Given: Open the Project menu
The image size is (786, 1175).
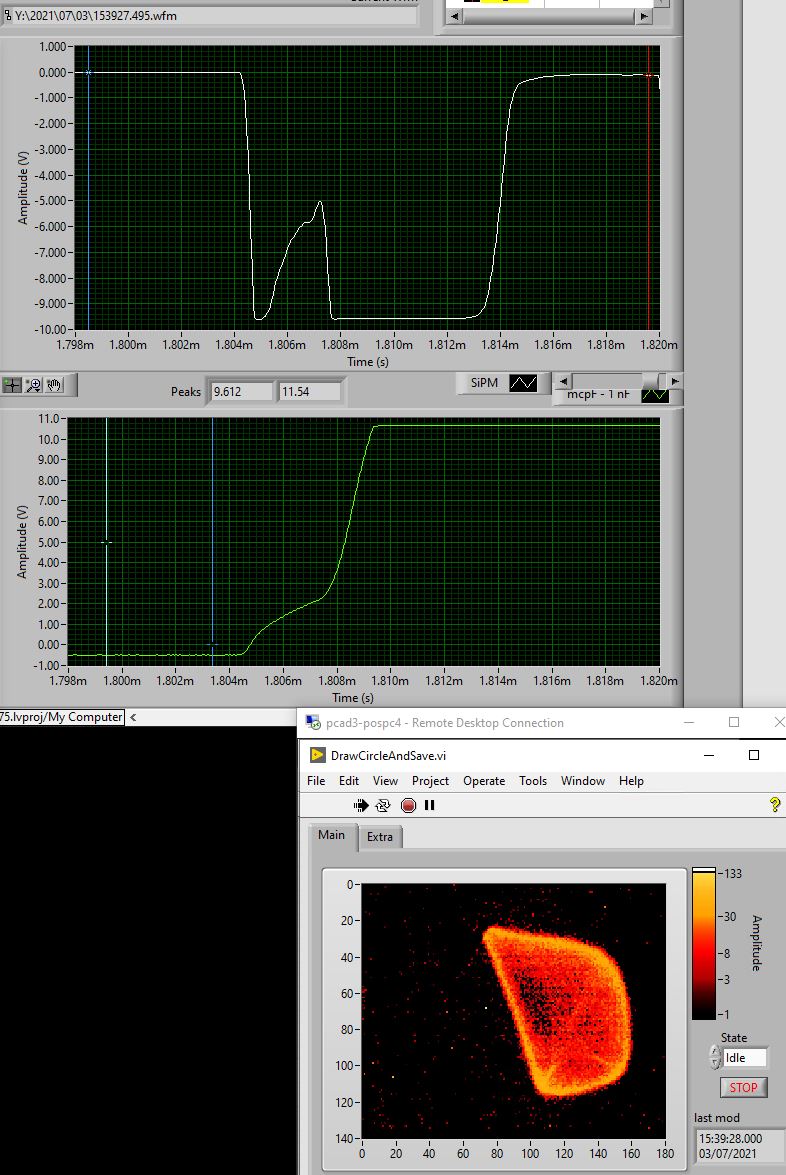Looking at the screenshot, I should 430,781.
